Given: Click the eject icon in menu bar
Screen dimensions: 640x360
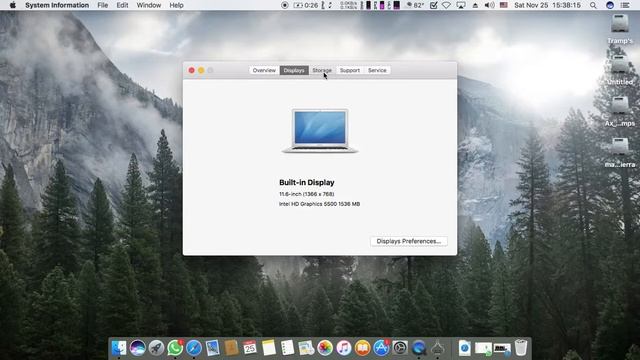Looking at the screenshot, I should (x=475, y=5).
